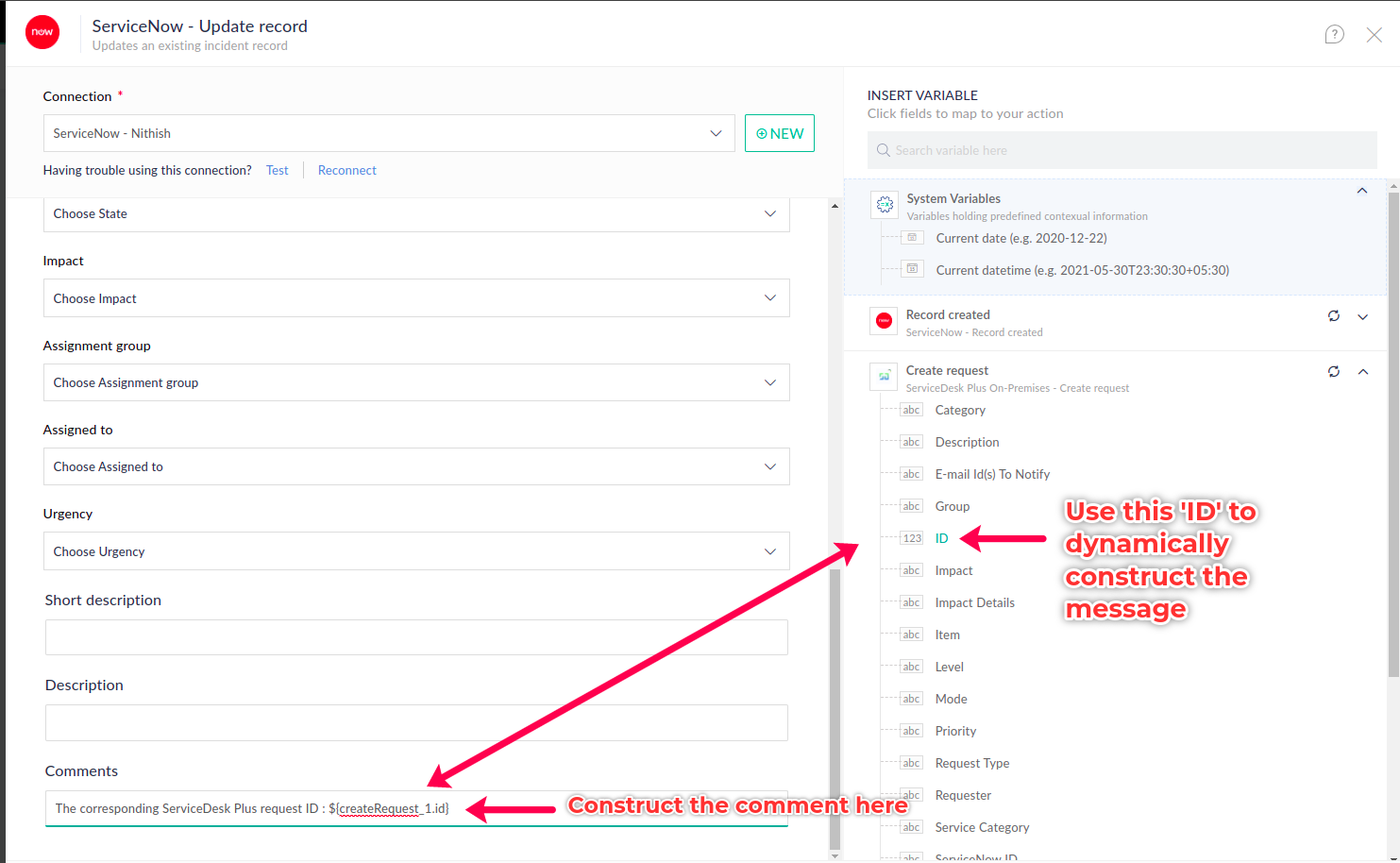Insert the Impact variable from Create request
Viewport: 1400px width, 863px height.
(x=953, y=570)
